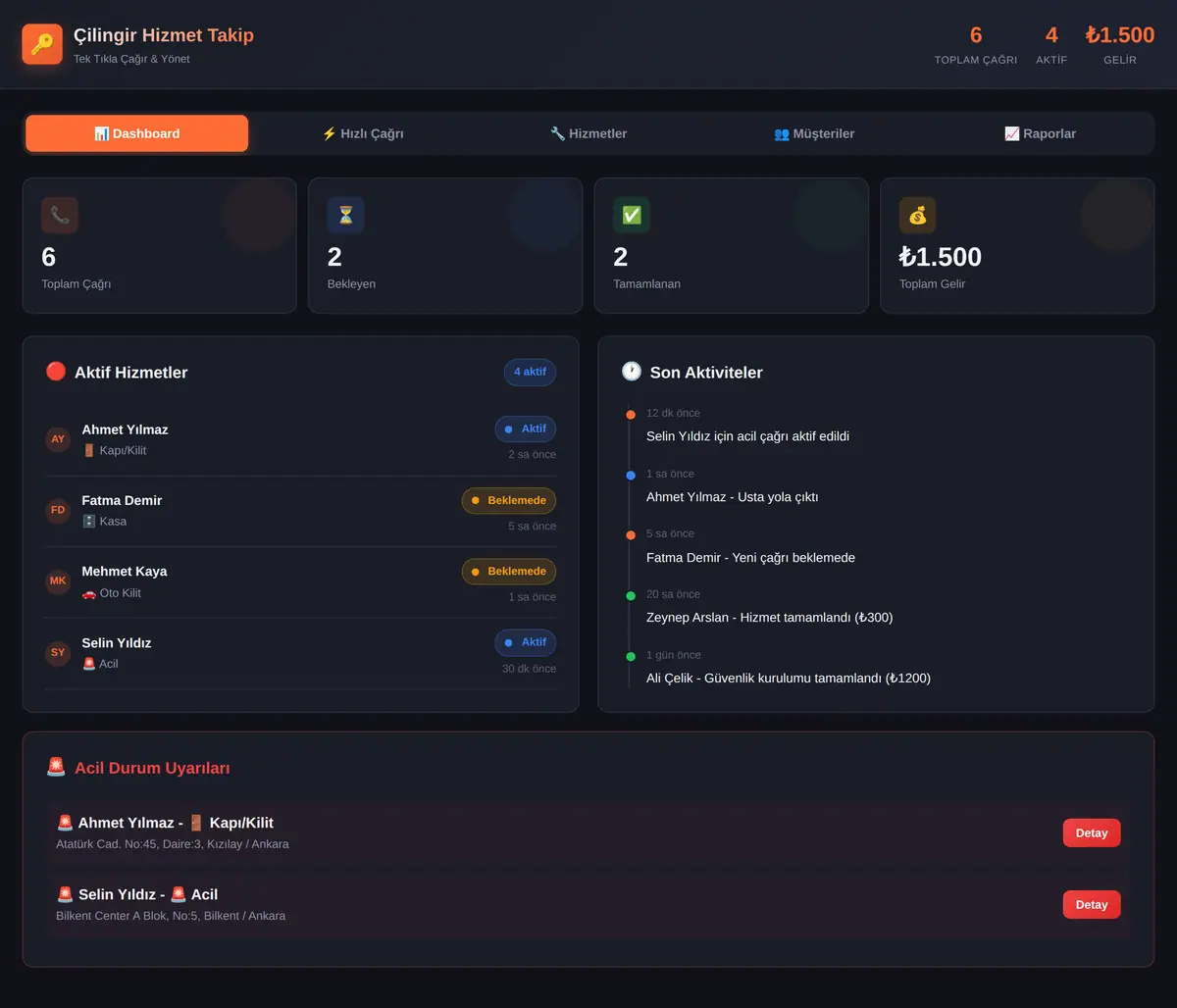This screenshot has height=1008, width=1177.
Task: Click the hourglass icon on Bekleyen card
Action: coord(345,216)
